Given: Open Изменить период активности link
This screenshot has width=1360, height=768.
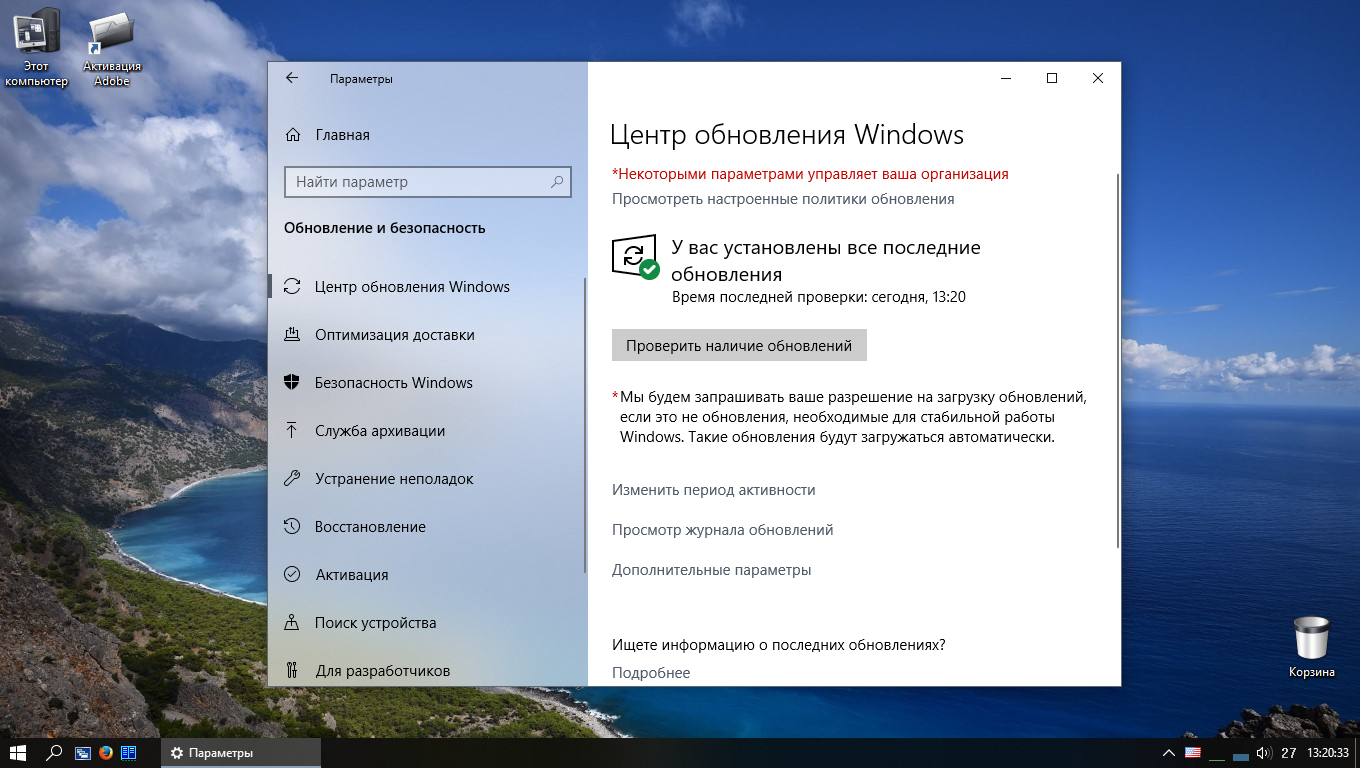Looking at the screenshot, I should [714, 490].
